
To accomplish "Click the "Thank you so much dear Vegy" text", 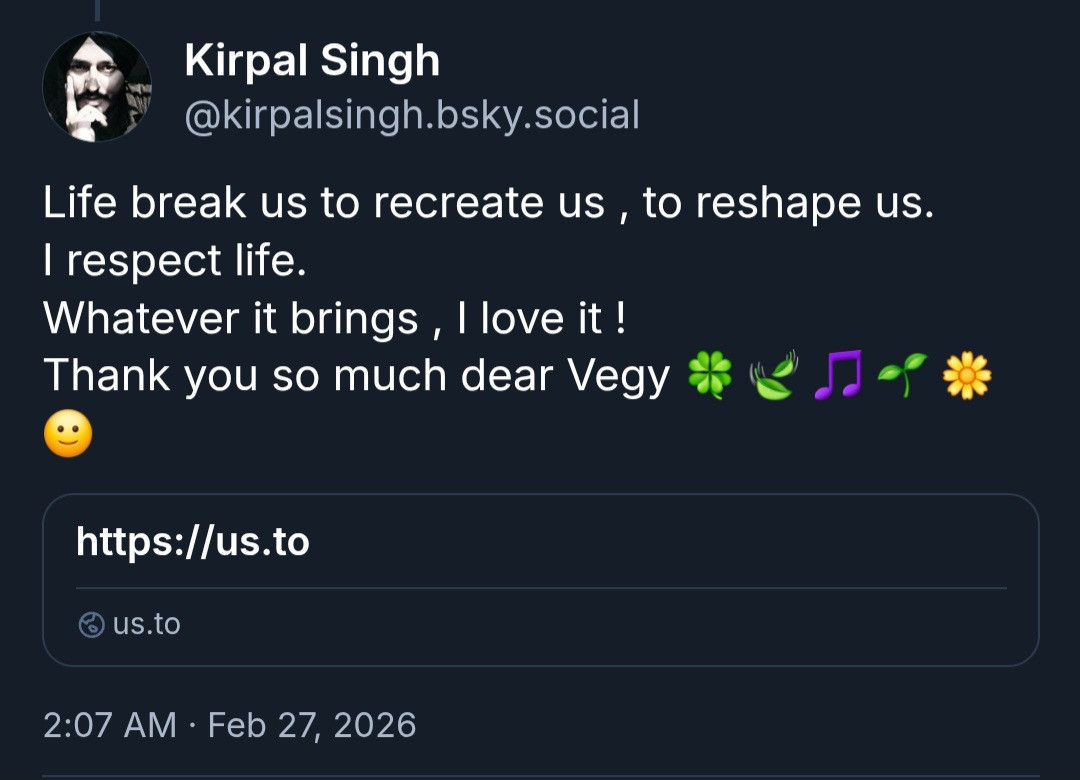I will click(356, 377).
